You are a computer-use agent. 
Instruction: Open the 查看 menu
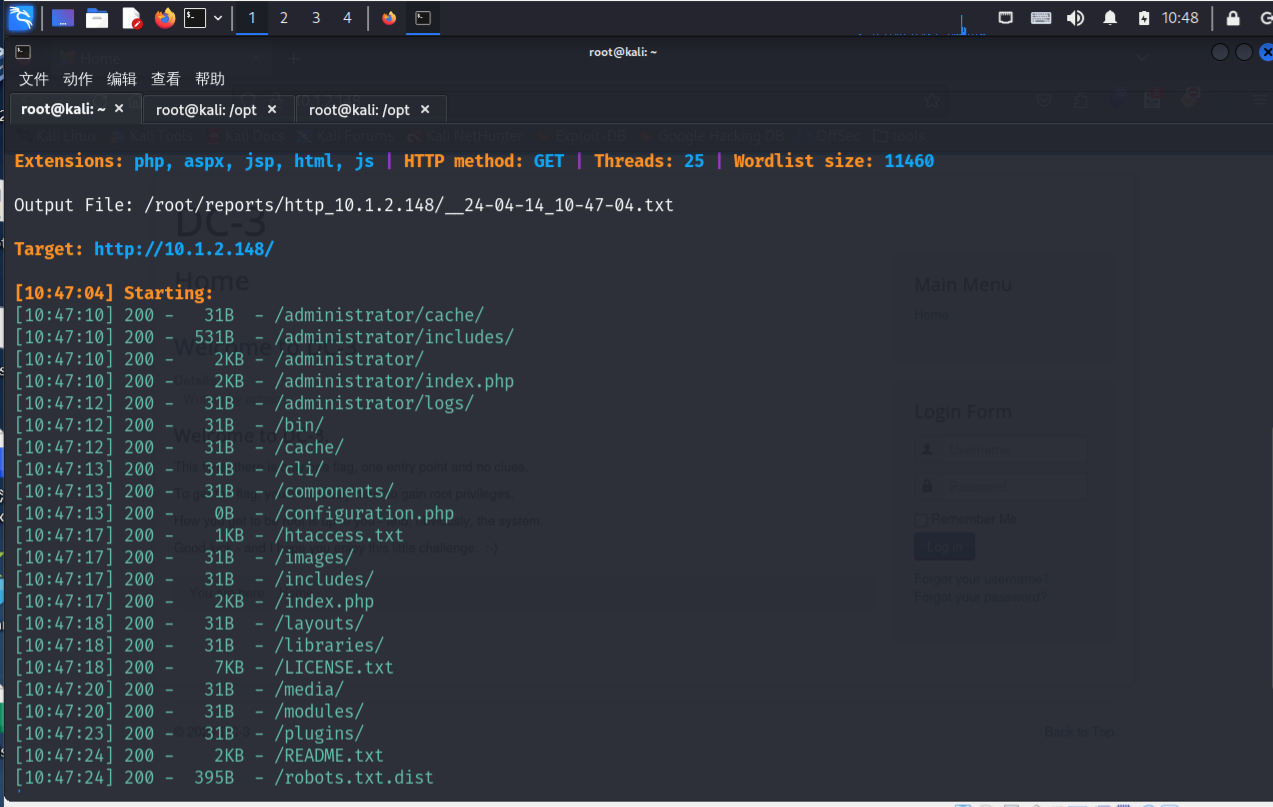(166, 79)
